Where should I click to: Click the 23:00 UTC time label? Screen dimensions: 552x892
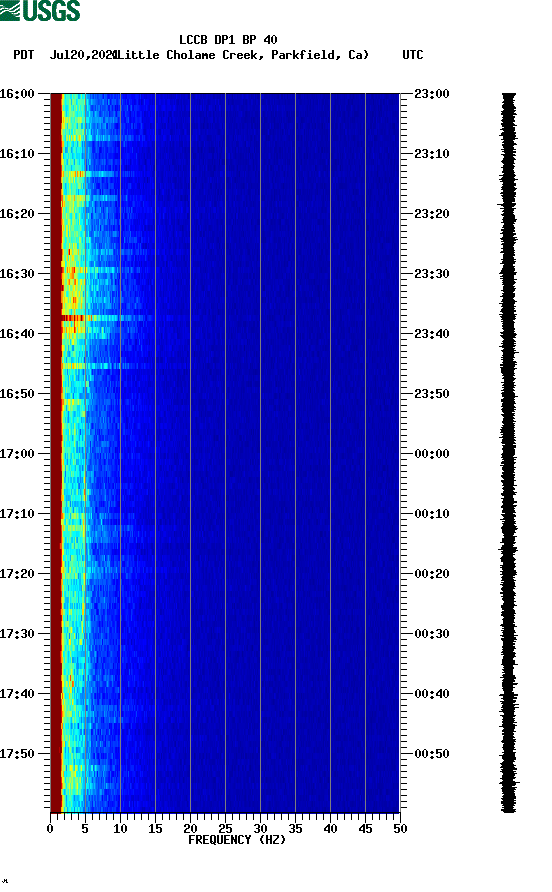[x=432, y=94]
